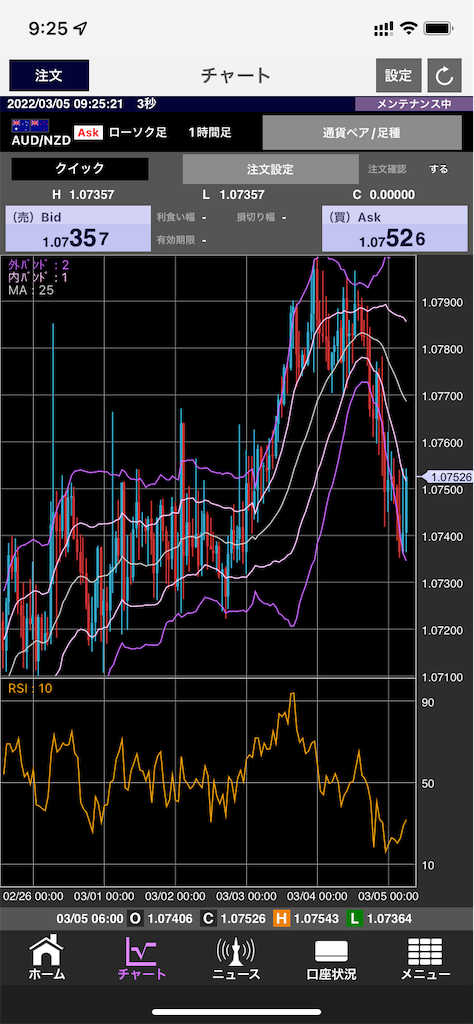This screenshot has width=474, height=1024.
Task: Tap the 損切り幅 stop-loss width field
Action: pyautogui.click(x=261, y=217)
